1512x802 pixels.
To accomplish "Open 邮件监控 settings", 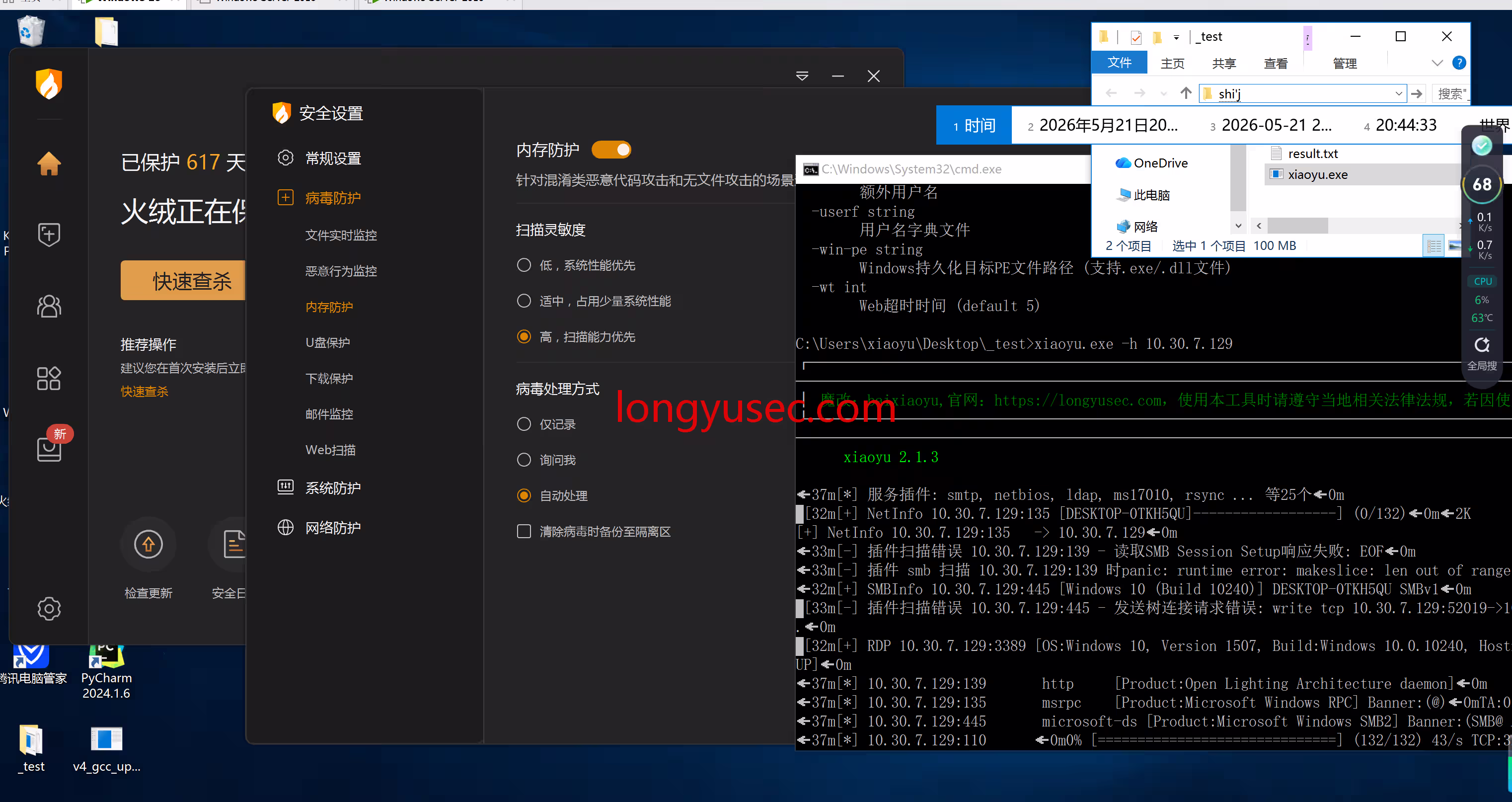I will click(329, 414).
